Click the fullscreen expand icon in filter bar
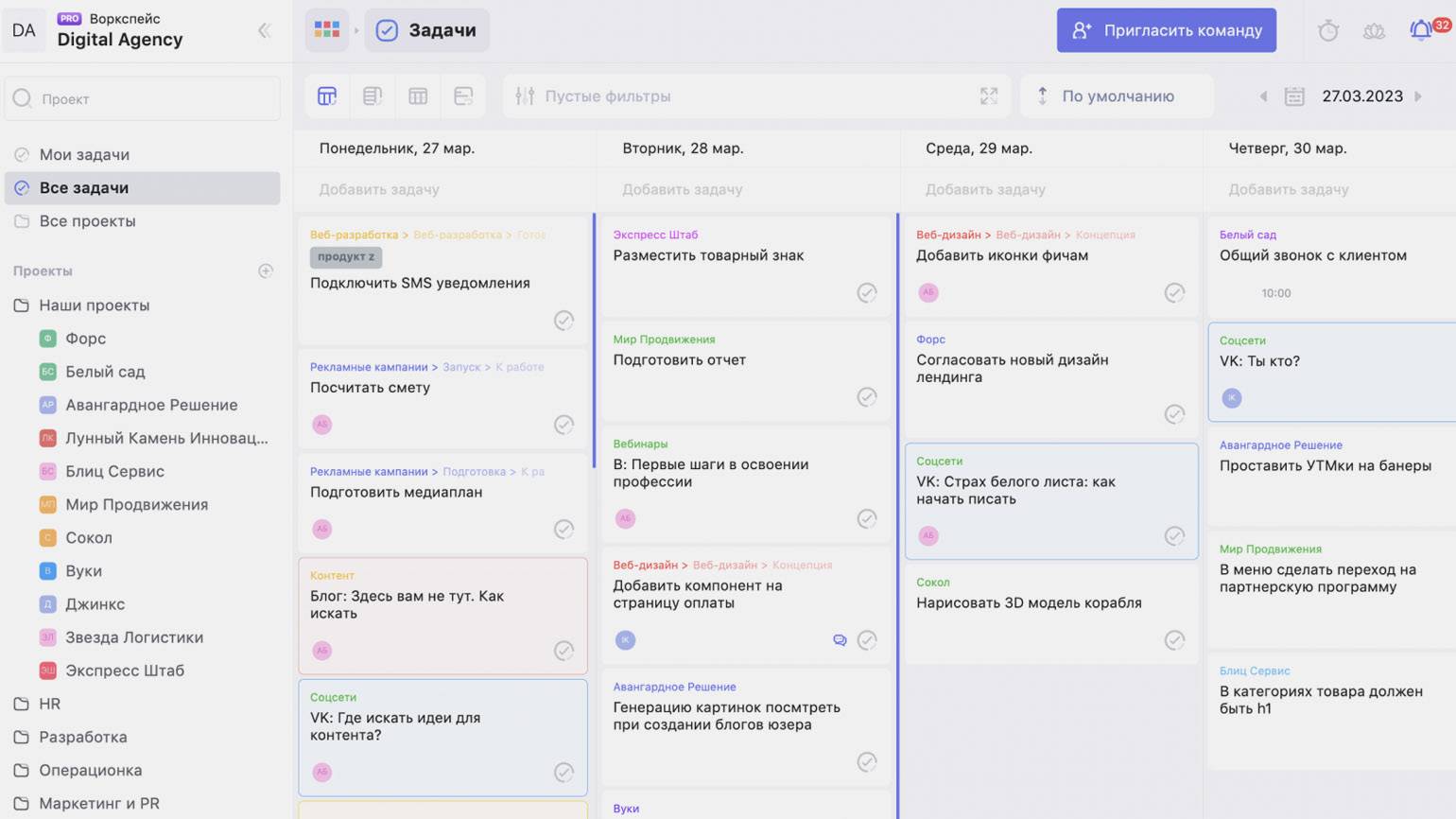This screenshot has height=819, width=1456. pyautogui.click(x=988, y=96)
